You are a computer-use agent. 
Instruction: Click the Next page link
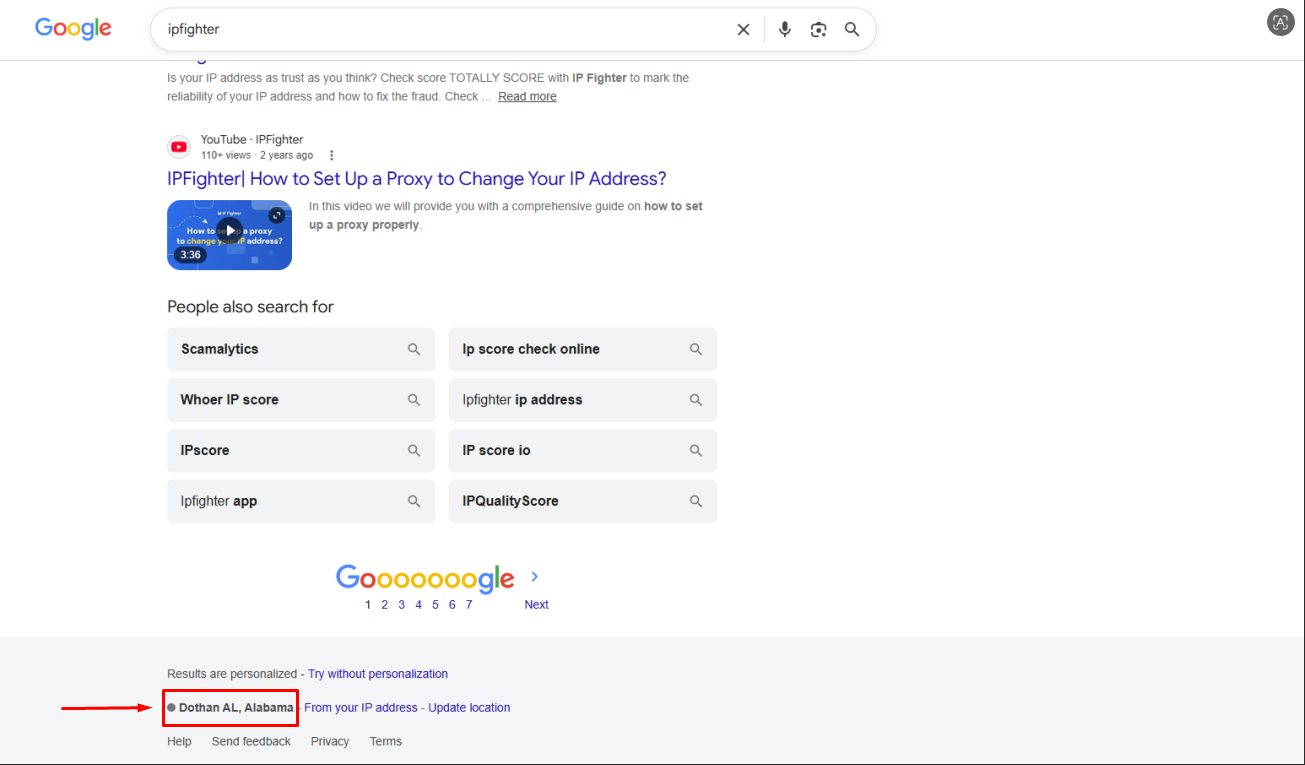pos(536,605)
